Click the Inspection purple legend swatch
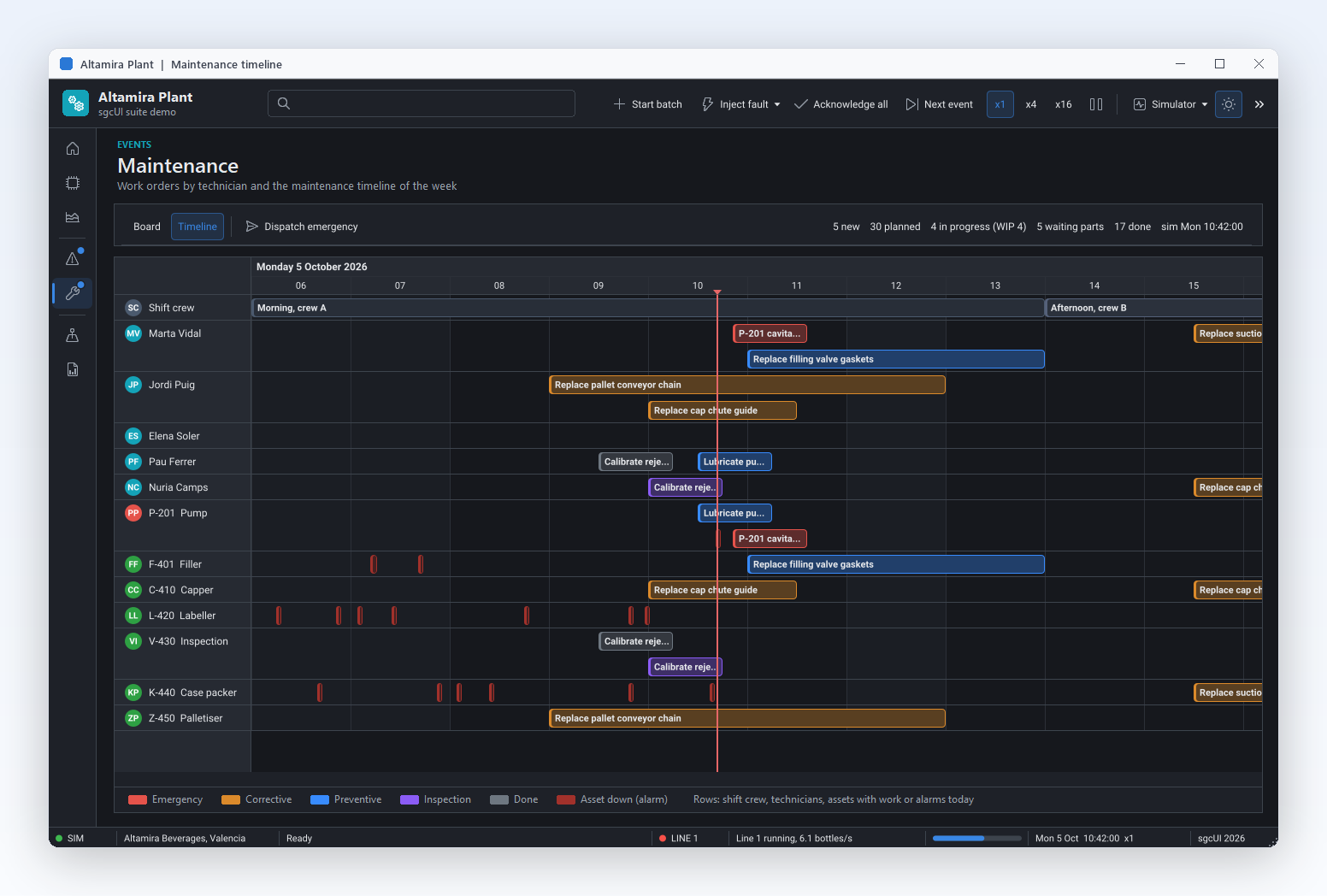Image resolution: width=1327 pixels, height=896 pixels. click(410, 800)
